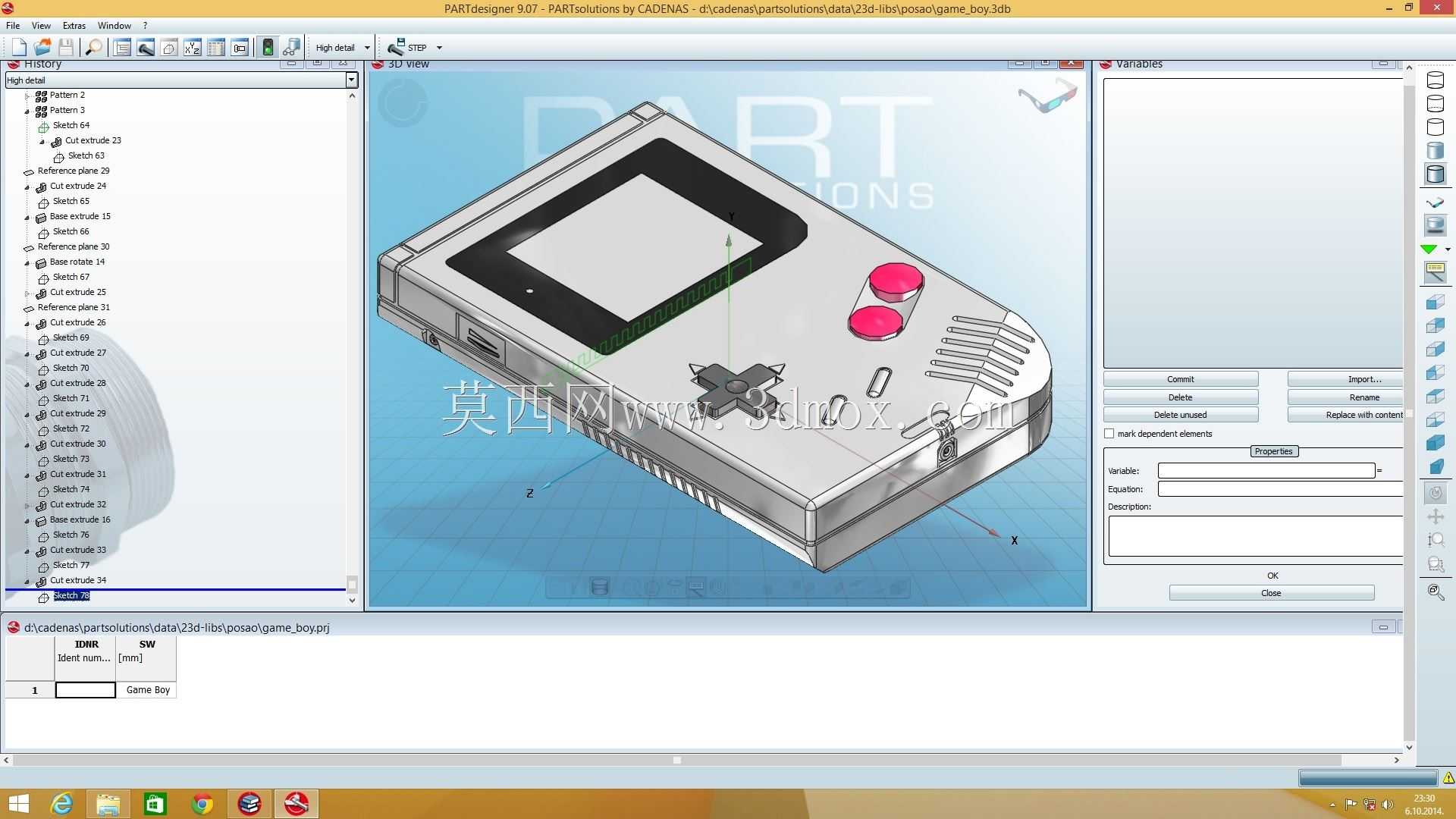Image resolution: width=1456 pixels, height=819 pixels.
Task: Open the table window toolbar icon
Action: point(216,48)
